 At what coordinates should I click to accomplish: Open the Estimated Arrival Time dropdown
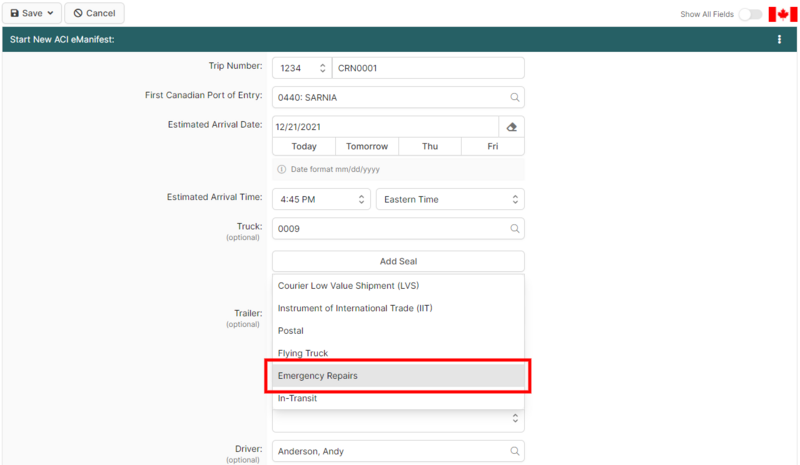coord(320,199)
